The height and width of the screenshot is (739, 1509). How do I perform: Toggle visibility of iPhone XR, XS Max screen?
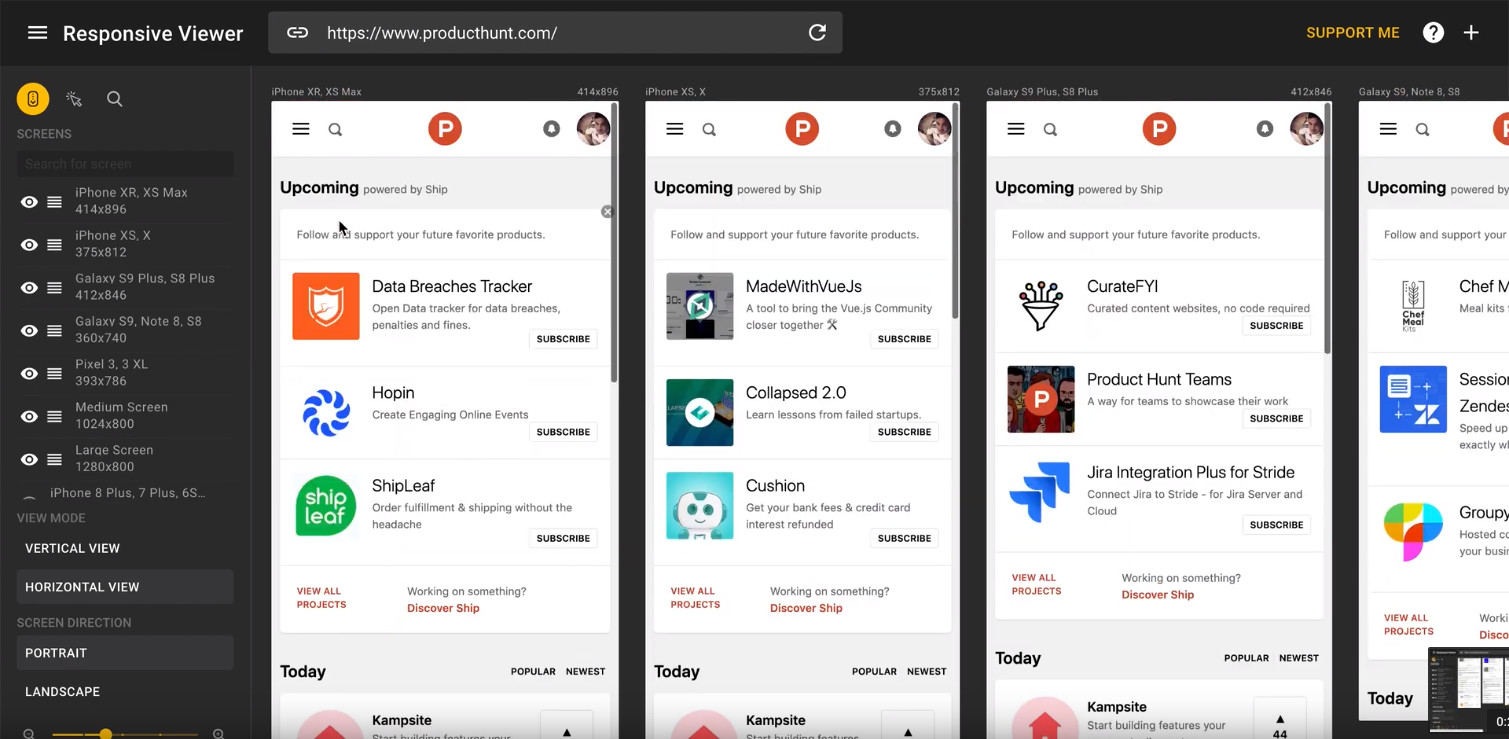click(29, 202)
